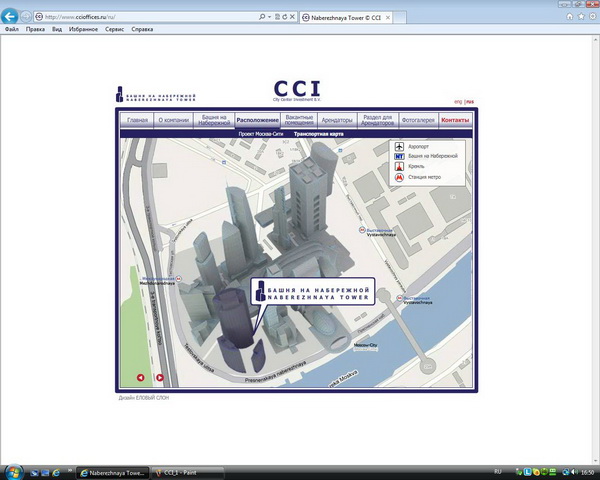Click the red left arrow map button

pos(140,377)
